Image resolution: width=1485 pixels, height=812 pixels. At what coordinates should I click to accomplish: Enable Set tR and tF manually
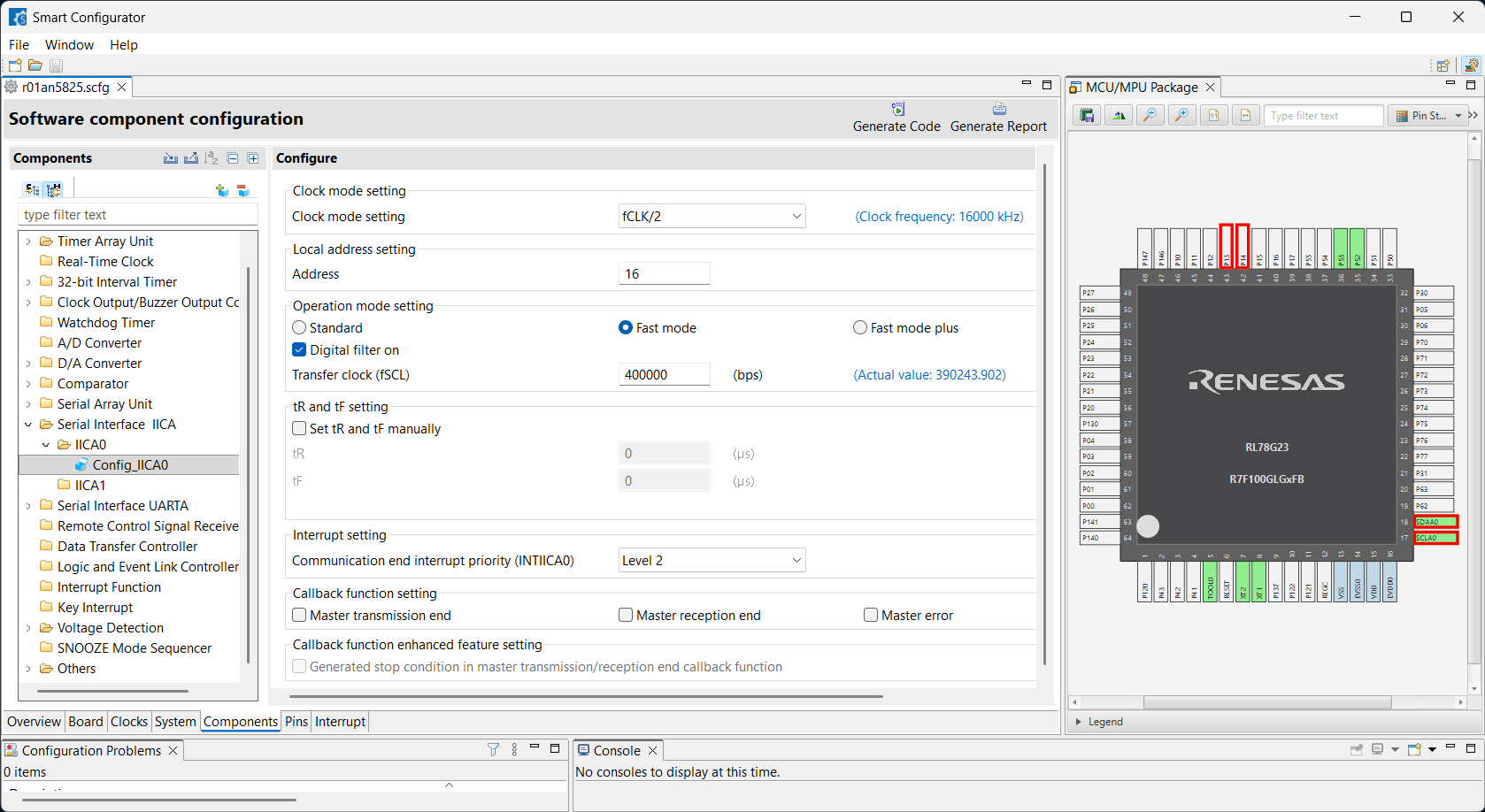pyautogui.click(x=299, y=429)
